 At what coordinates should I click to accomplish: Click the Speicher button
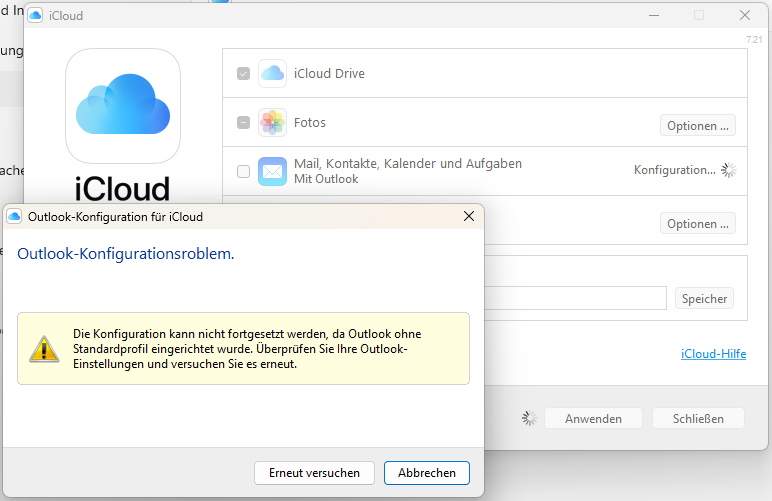[704, 298]
